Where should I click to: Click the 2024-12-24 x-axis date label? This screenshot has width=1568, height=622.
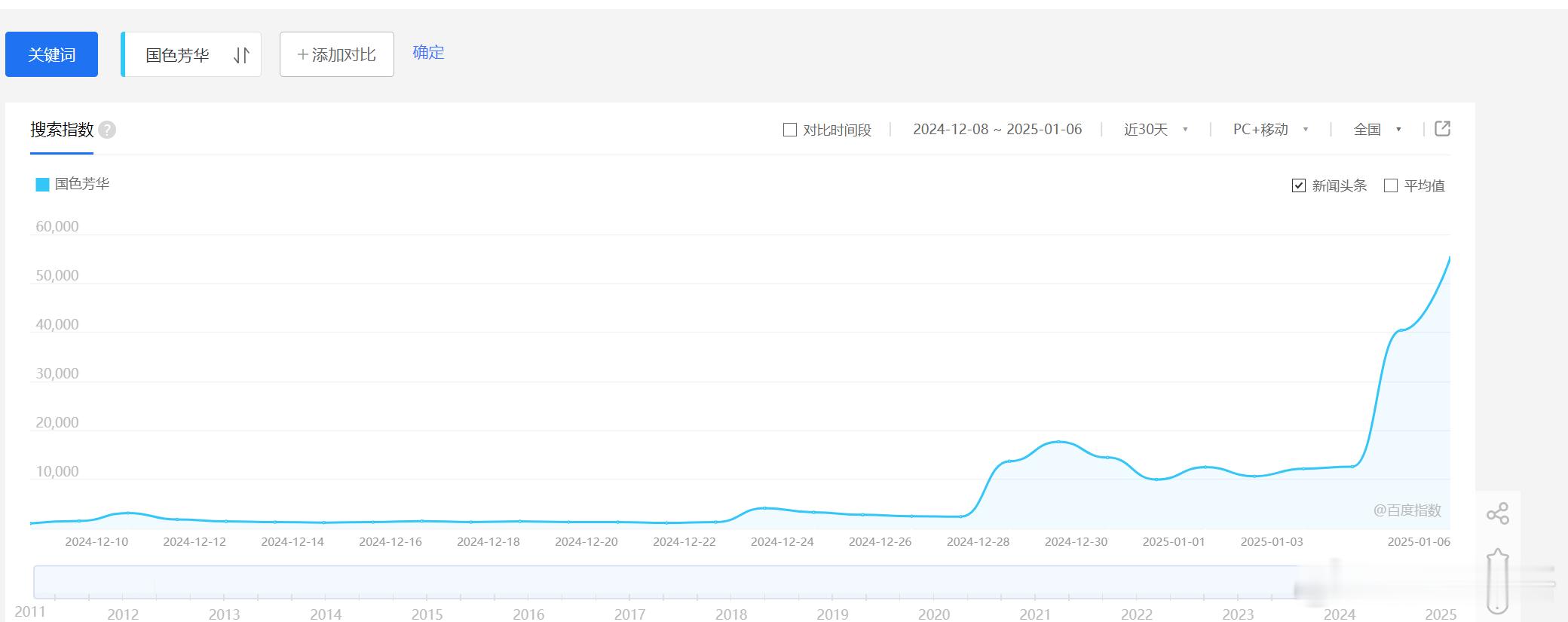click(x=782, y=541)
